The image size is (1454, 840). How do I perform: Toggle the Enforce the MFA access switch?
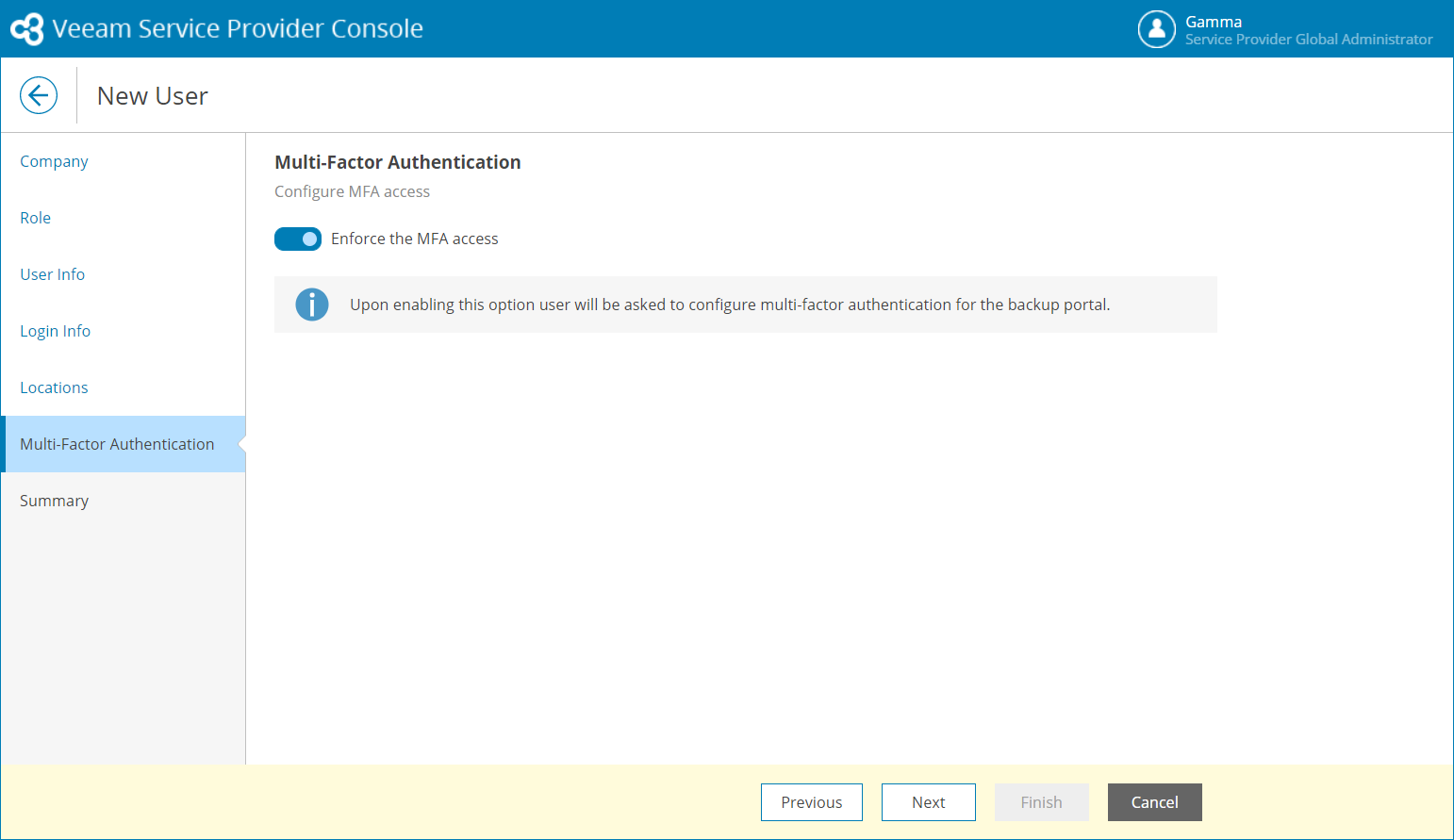[298, 239]
